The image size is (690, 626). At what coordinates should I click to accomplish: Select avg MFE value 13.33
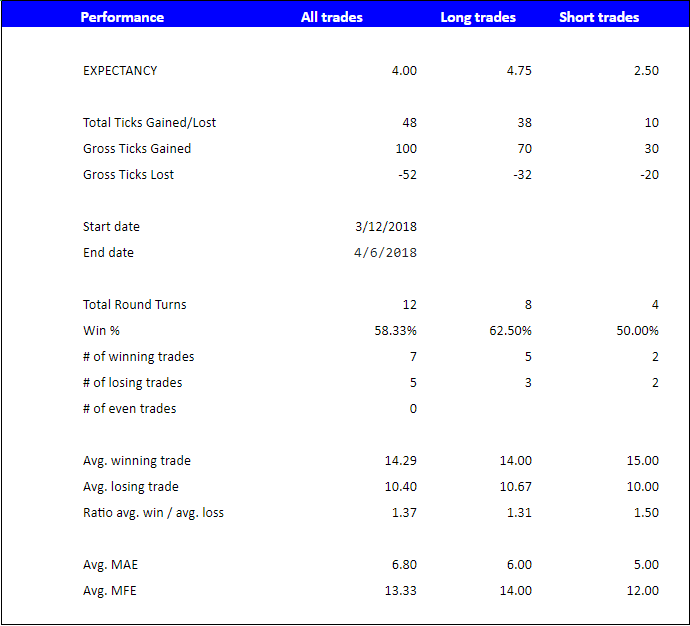pyautogui.click(x=401, y=590)
